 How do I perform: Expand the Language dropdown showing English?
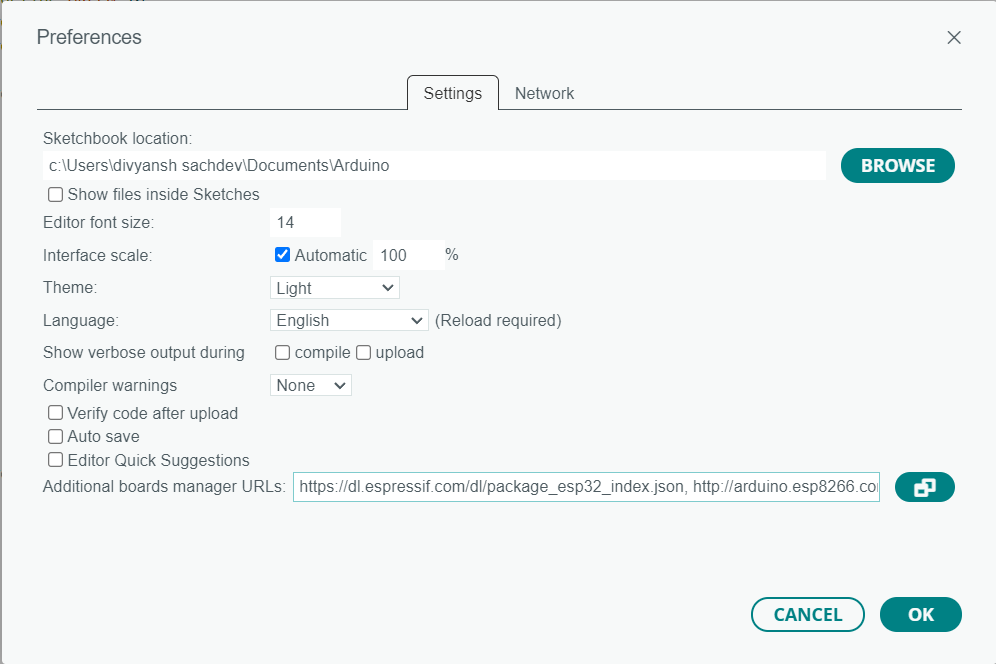coord(349,320)
